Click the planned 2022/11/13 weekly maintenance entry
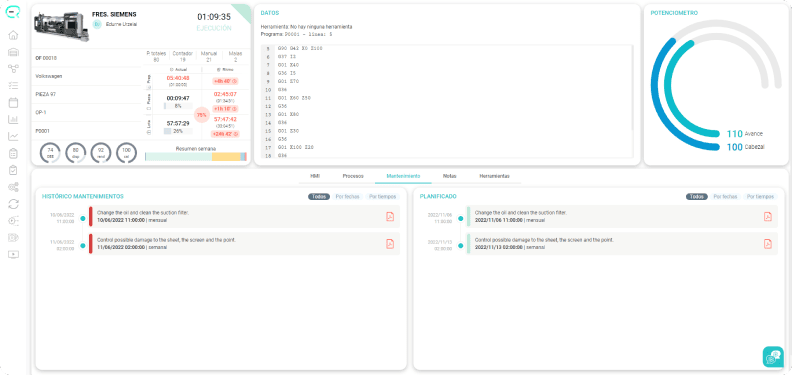This screenshot has width=792, height=375. tap(622, 244)
